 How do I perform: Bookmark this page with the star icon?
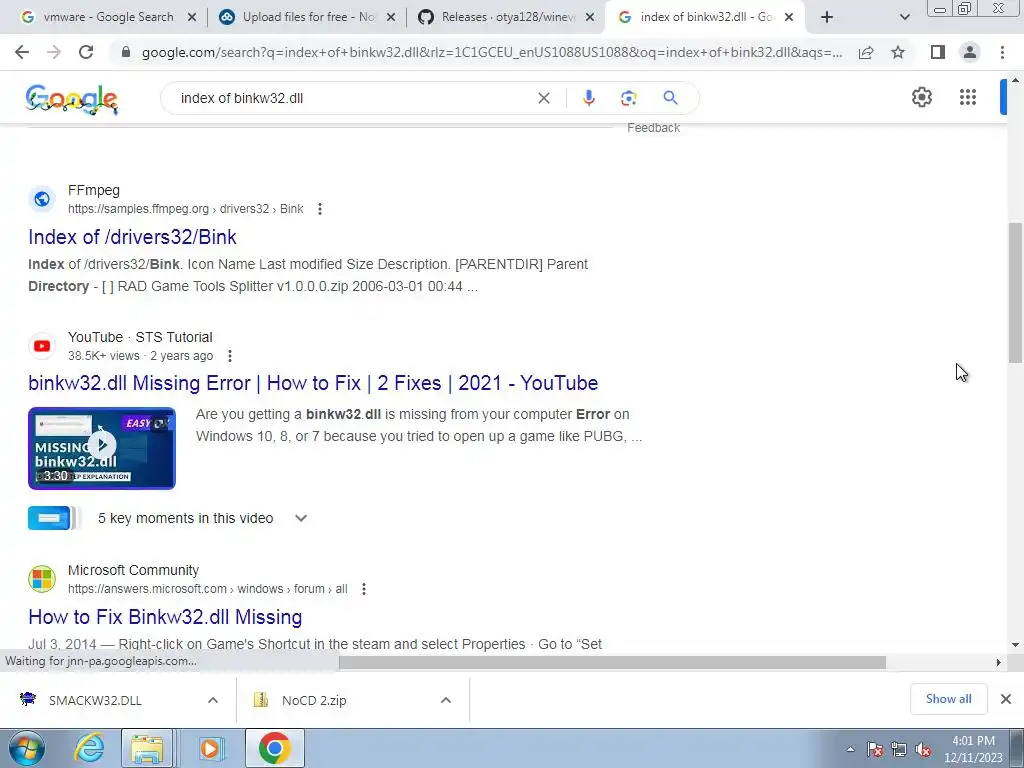coord(898,52)
